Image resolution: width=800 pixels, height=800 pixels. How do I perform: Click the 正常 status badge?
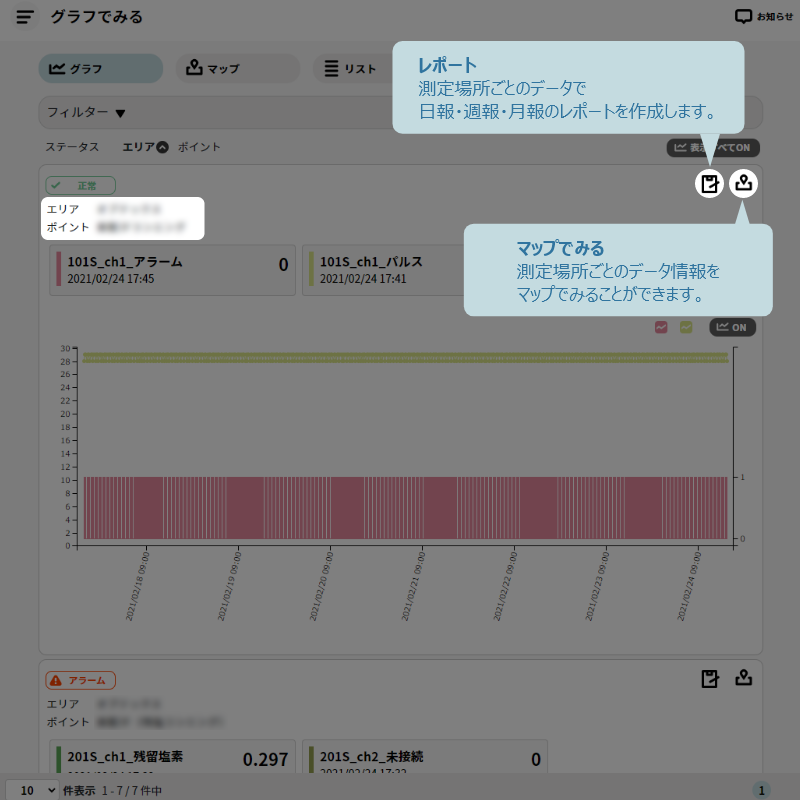(x=81, y=186)
